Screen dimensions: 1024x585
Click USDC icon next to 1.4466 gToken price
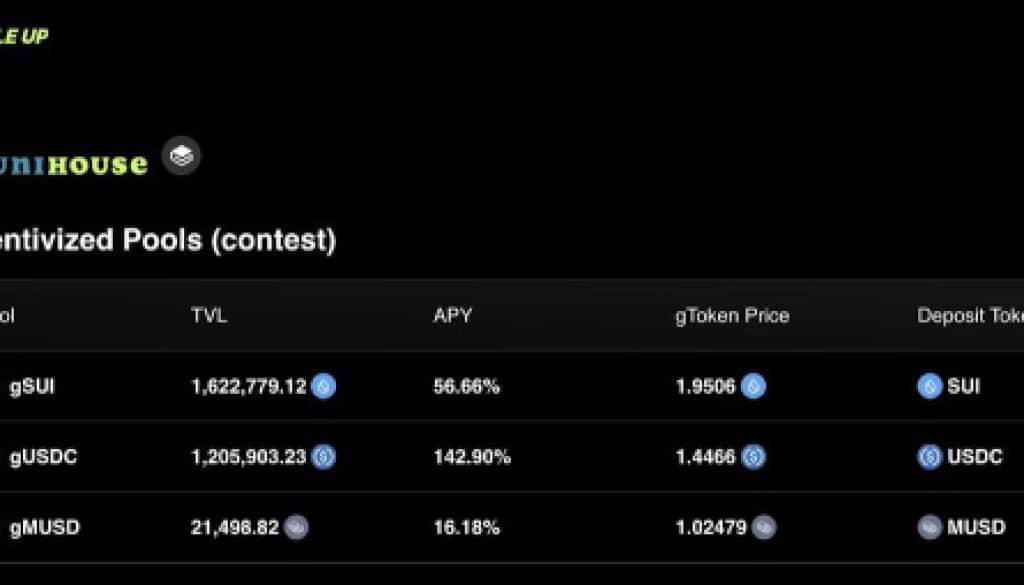tap(753, 457)
